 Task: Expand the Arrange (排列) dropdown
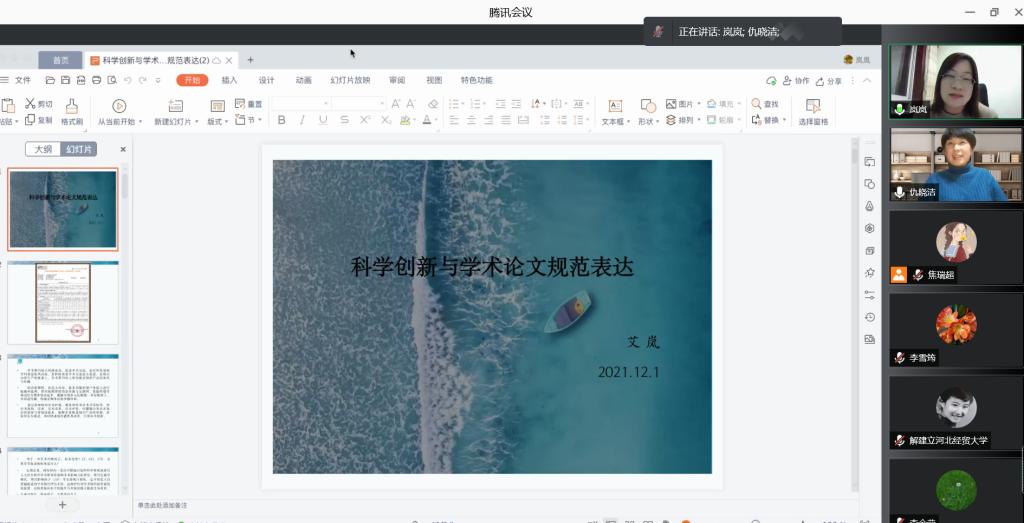click(699, 120)
